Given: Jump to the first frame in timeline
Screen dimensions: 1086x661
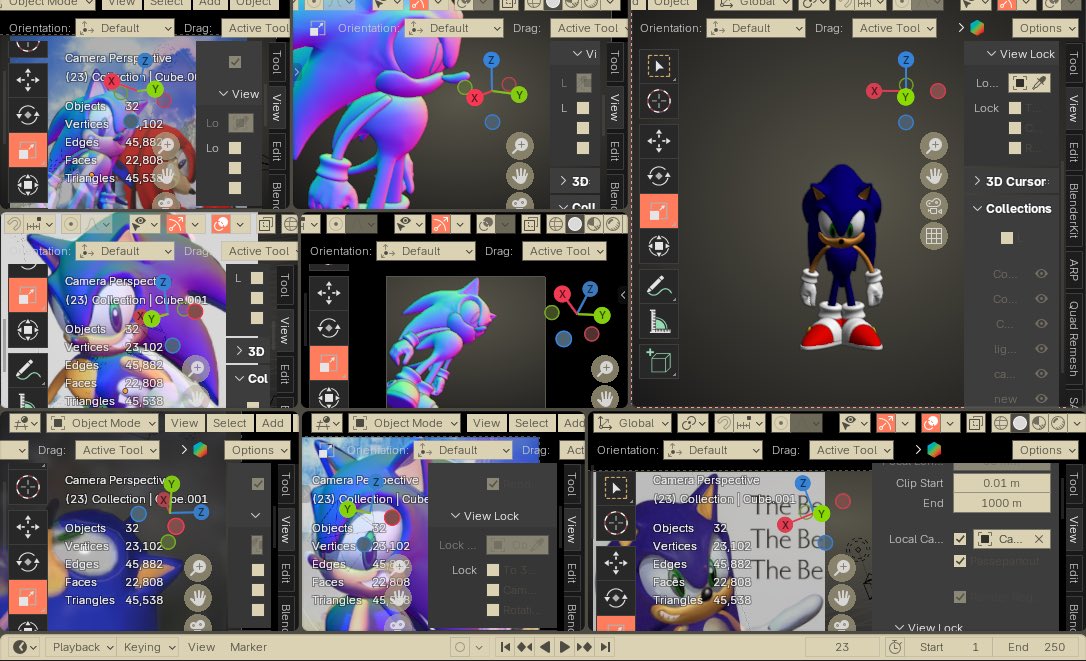Looking at the screenshot, I should pyautogui.click(x=505, y=647).
